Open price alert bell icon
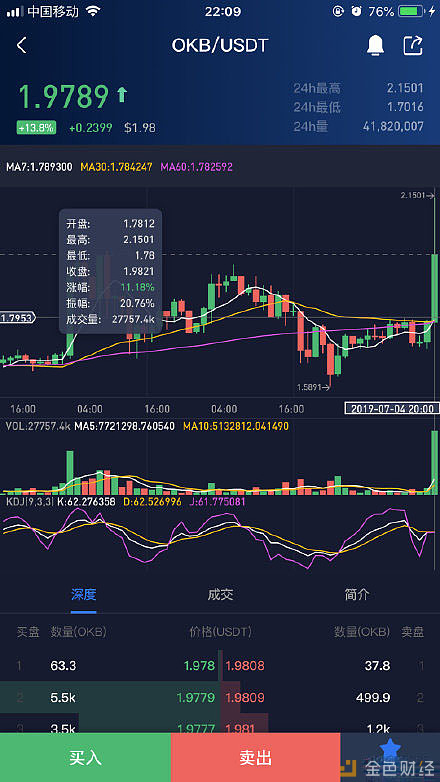The image size is (440, 782). pos(375,45)
